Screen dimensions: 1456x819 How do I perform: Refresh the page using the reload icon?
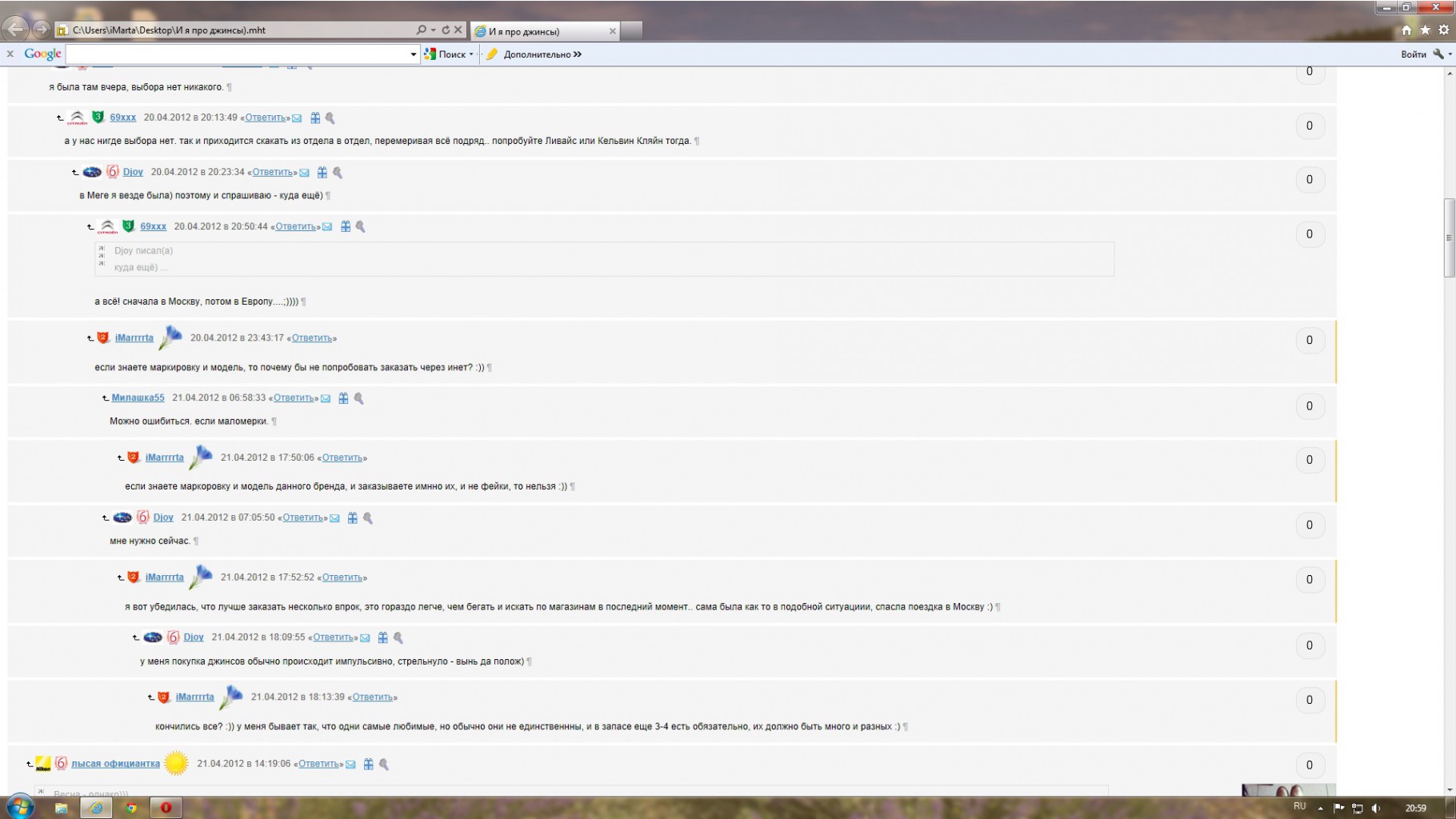coord(446,30)
